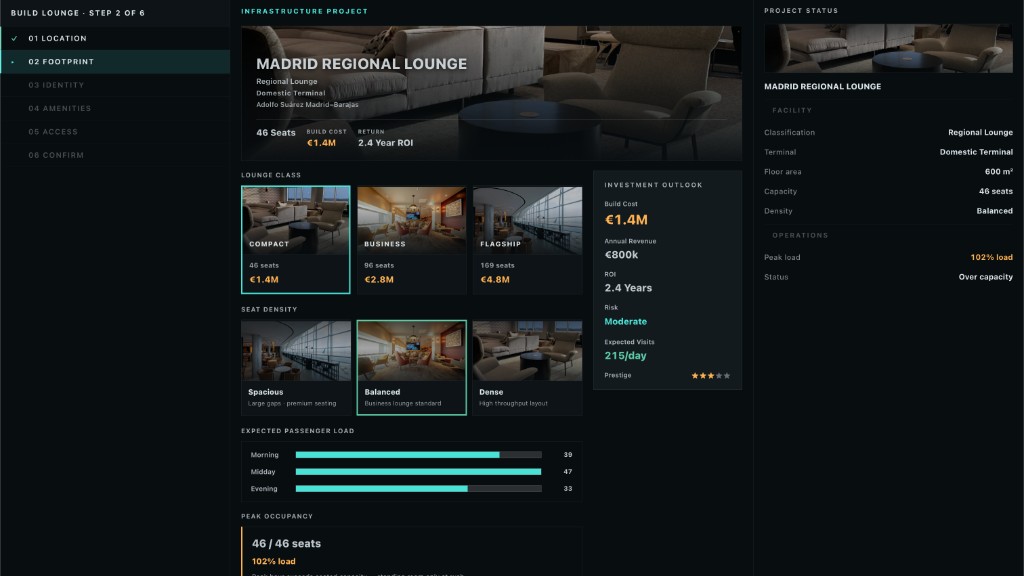
Task: Choose the Compact lounge class card
Action: click(296, 240)
